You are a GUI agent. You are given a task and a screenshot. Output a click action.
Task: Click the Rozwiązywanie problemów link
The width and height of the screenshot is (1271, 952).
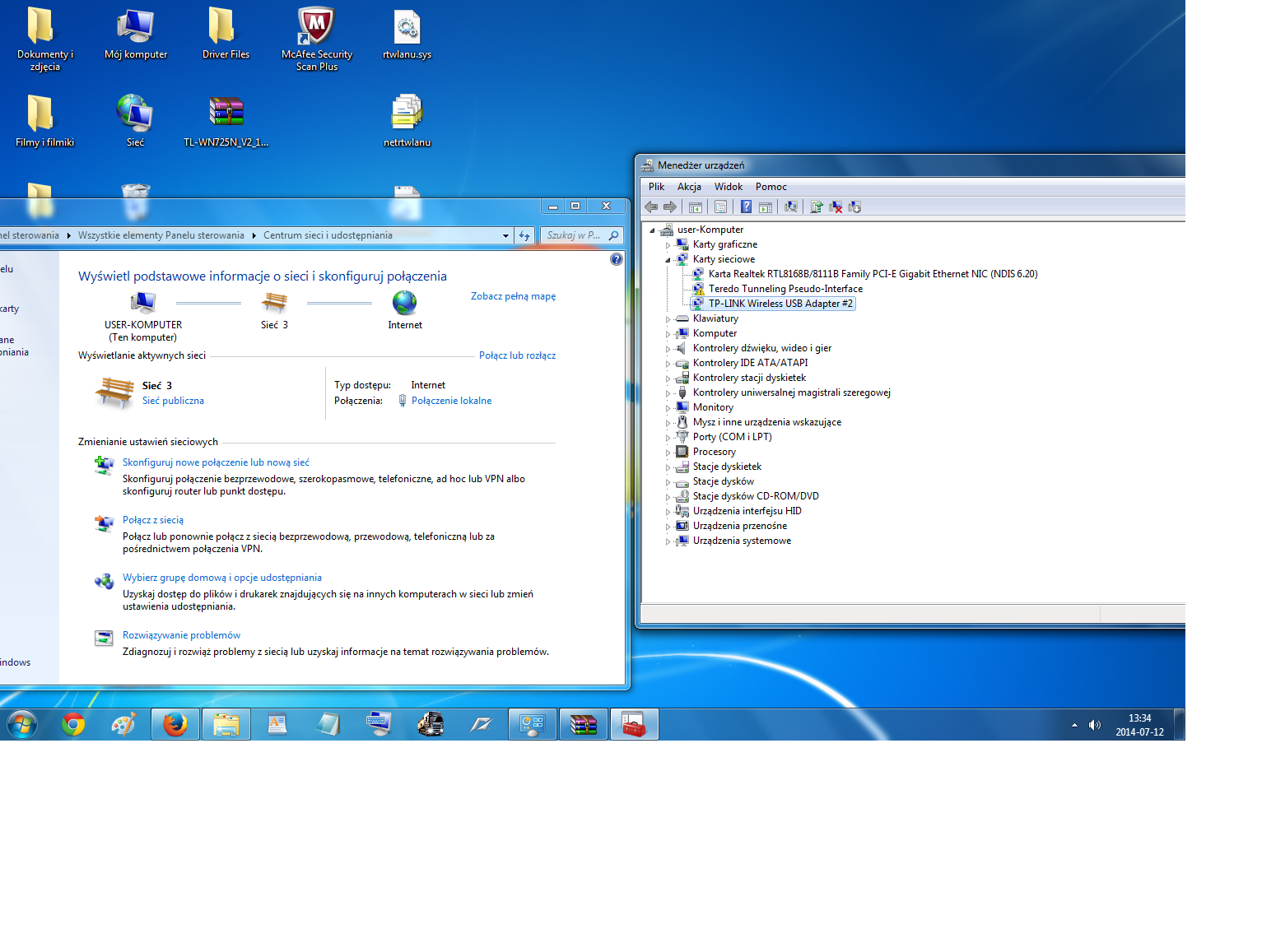coord(181,635)
